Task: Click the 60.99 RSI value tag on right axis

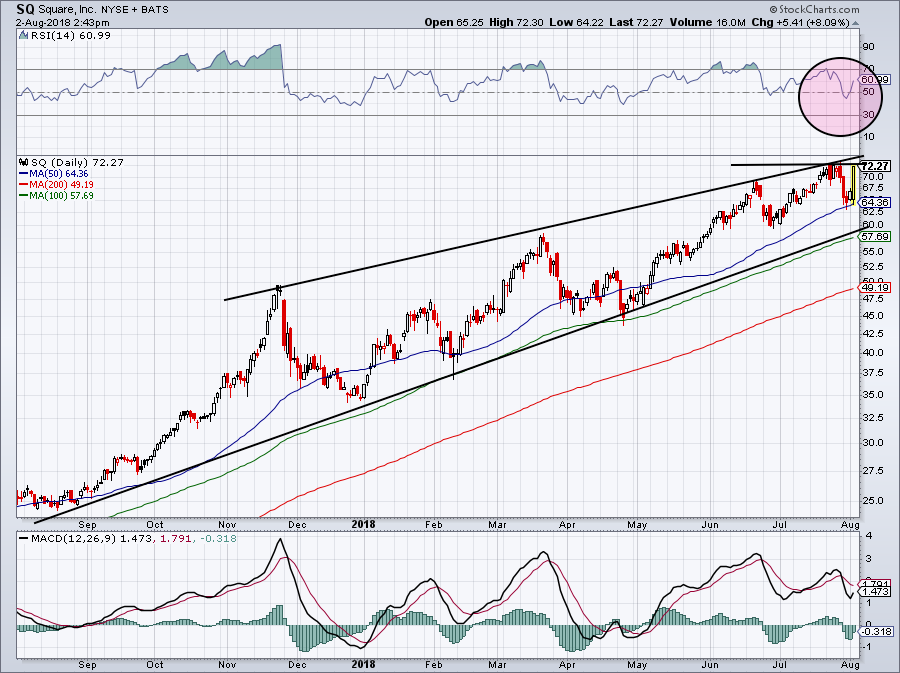Action: [876, 80]
